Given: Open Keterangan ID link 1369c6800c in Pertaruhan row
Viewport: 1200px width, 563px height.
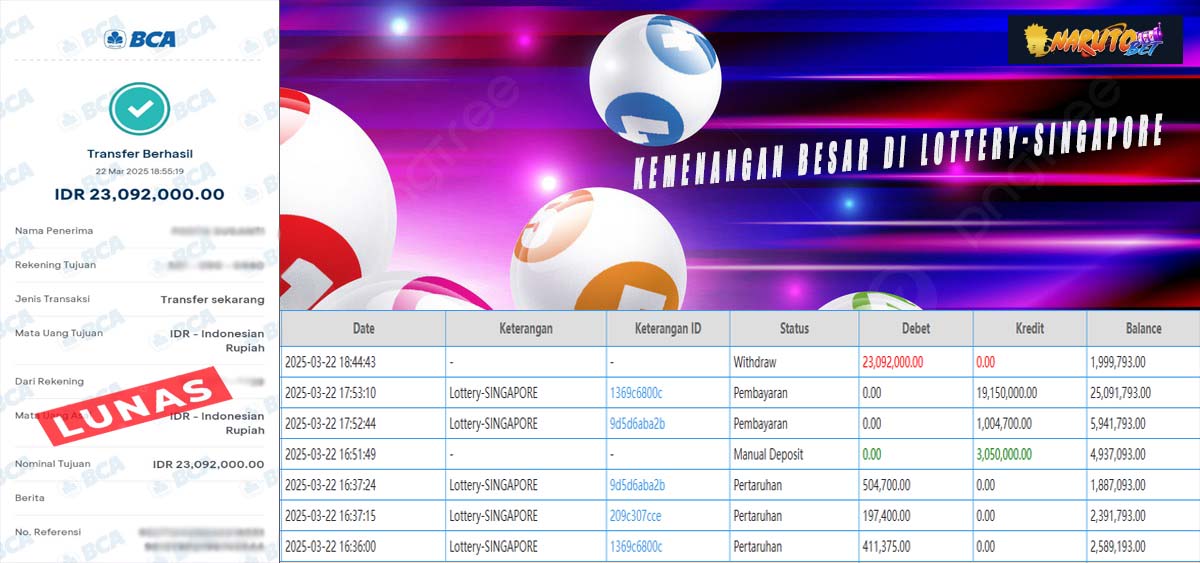Looking at the screenshot, I should pyautogui.click(x=636, y=547).
